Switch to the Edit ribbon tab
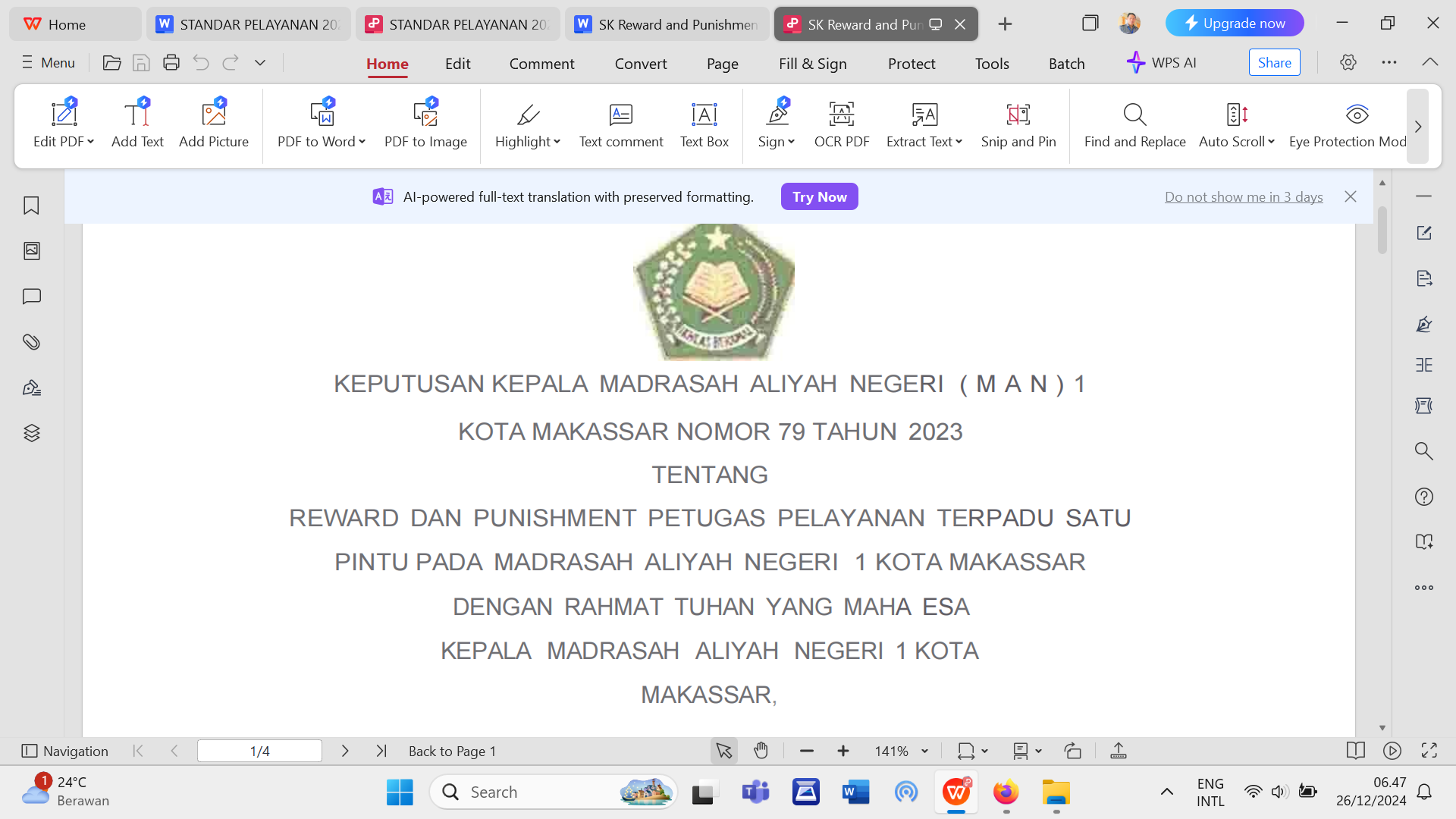This screenshot has height=819, width=1456. [458, 64]
